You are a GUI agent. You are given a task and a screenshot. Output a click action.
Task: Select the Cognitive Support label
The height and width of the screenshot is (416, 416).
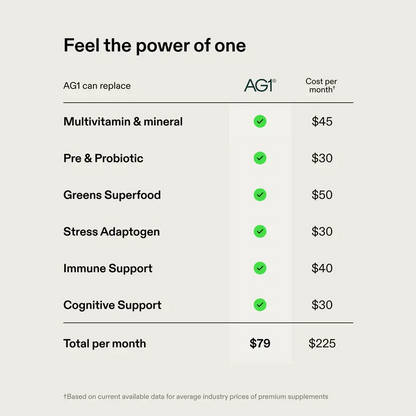point(112,305)
